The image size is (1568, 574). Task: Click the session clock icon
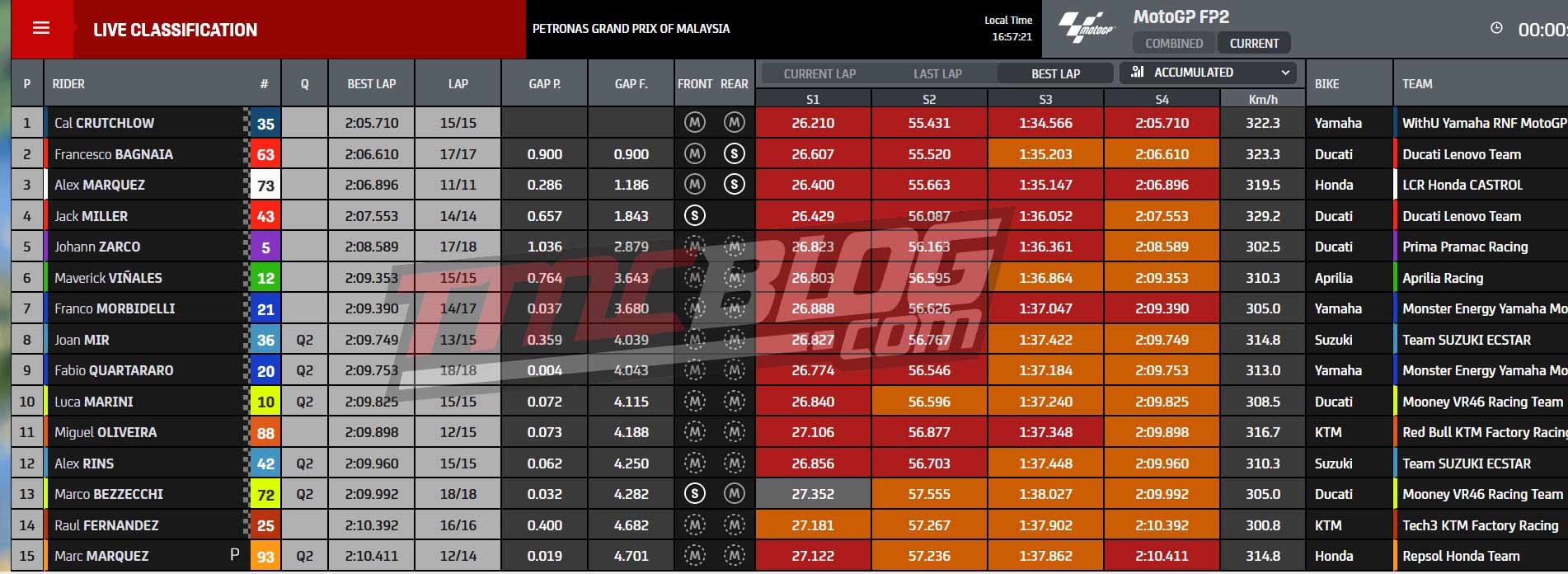[x=1496, y=29]
